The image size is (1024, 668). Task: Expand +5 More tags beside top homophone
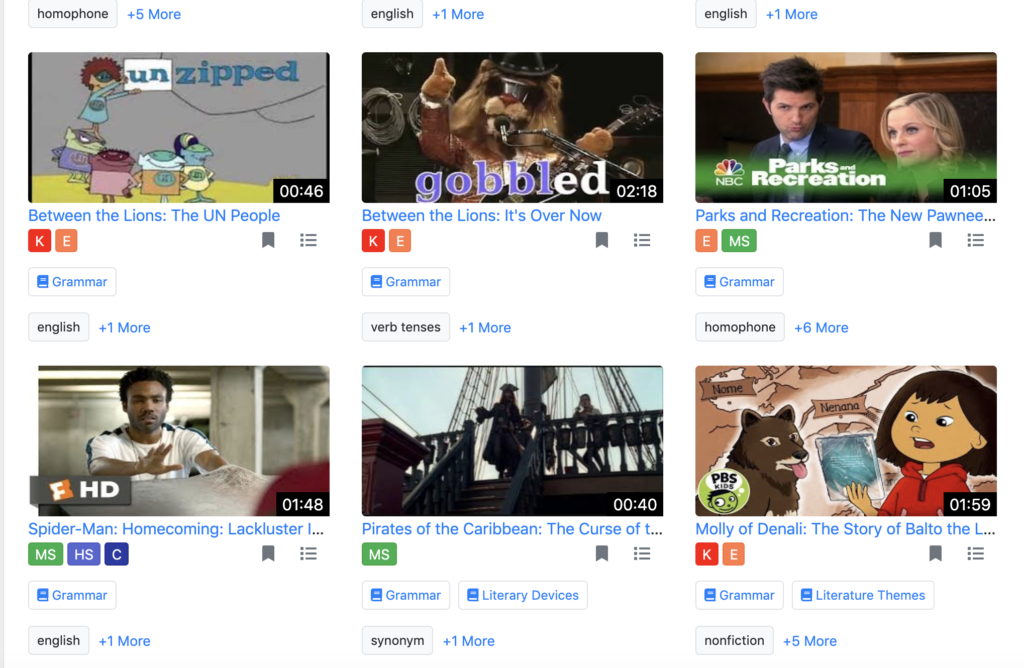[154, 14]
